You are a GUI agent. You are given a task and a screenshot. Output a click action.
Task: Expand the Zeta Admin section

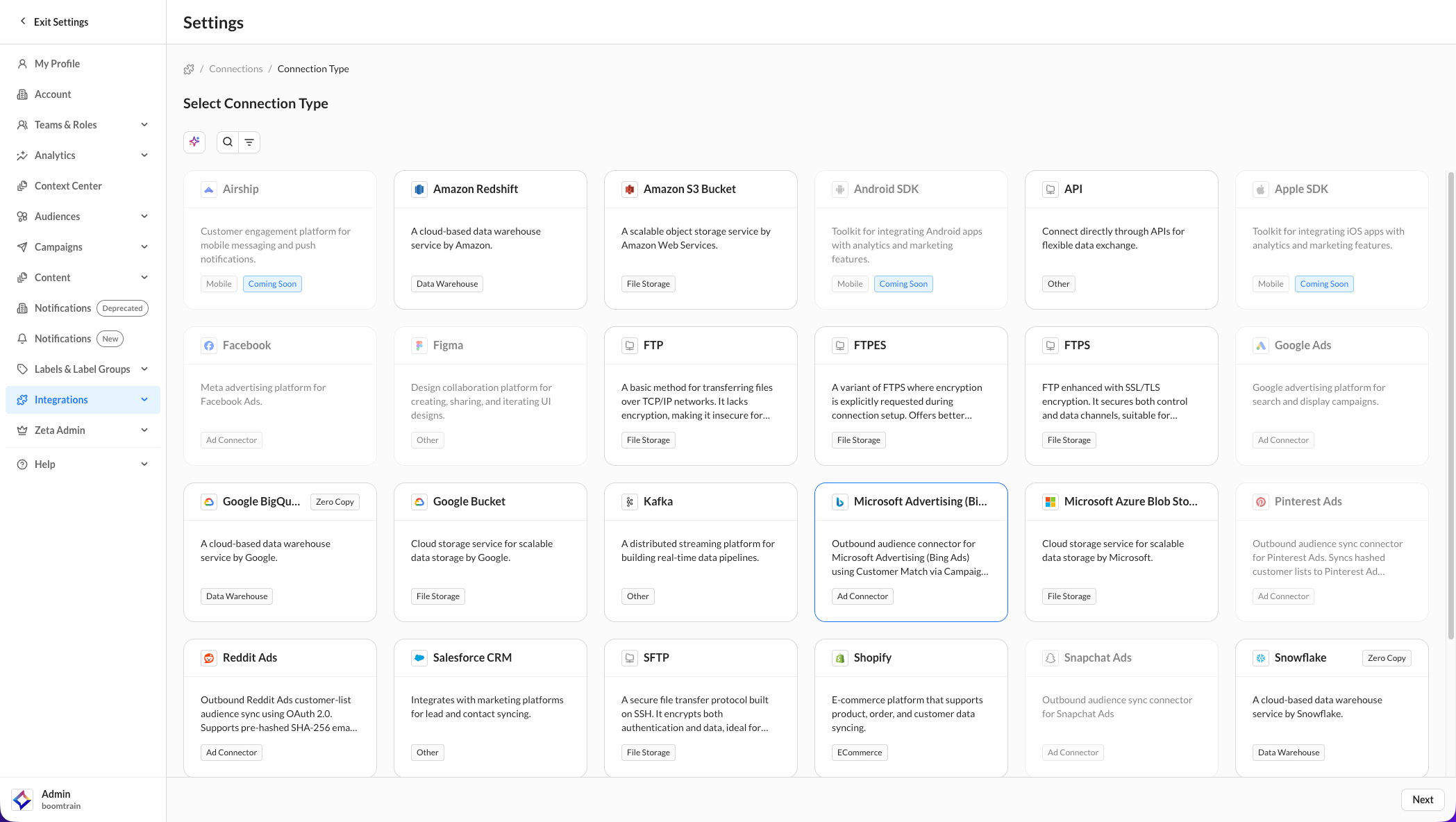[x=82, y=430]
